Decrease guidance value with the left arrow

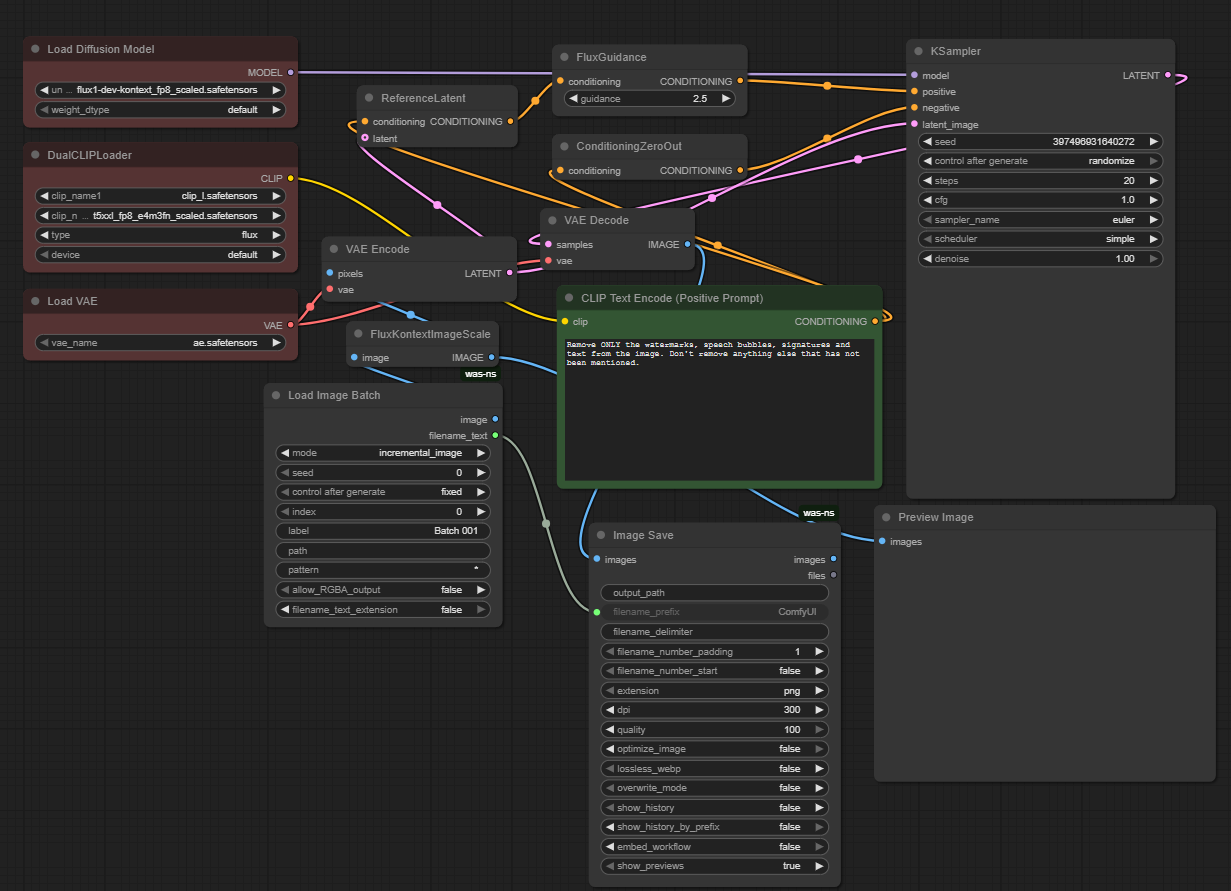[x=571, y=99]
